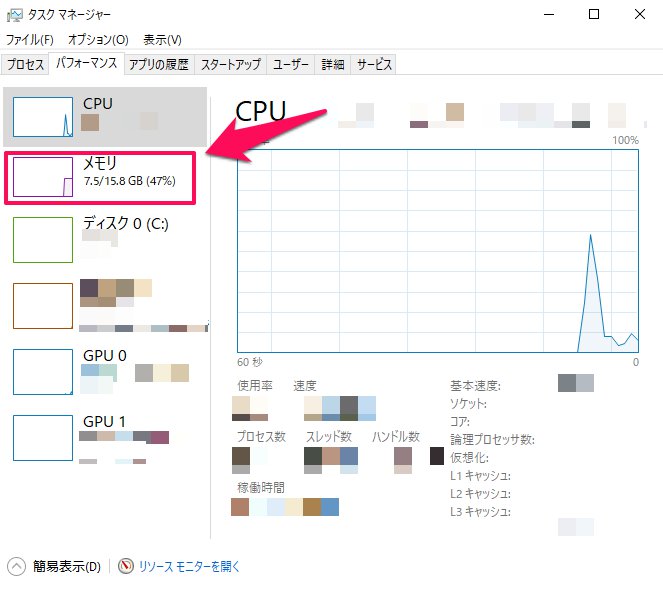Screen dimensions: 663x590
Task: Go to the ユーザー tab
Action: [290, 64]
